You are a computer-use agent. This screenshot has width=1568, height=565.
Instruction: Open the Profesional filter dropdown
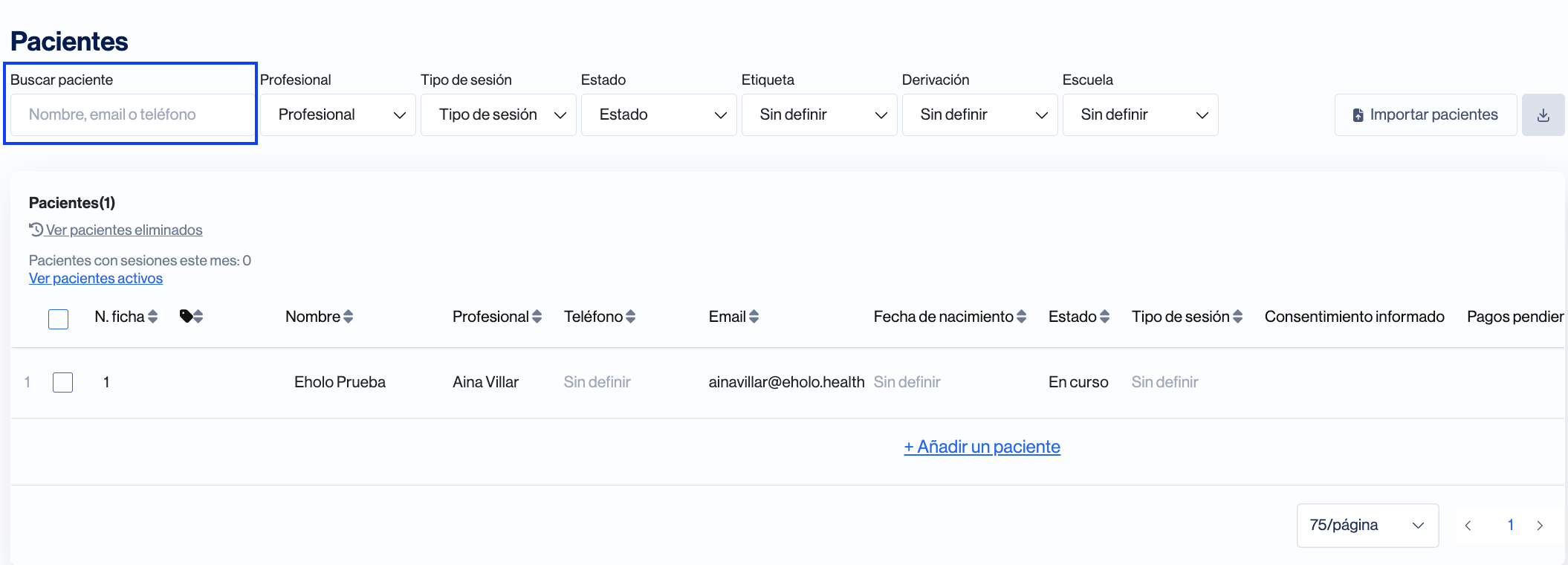338,115
